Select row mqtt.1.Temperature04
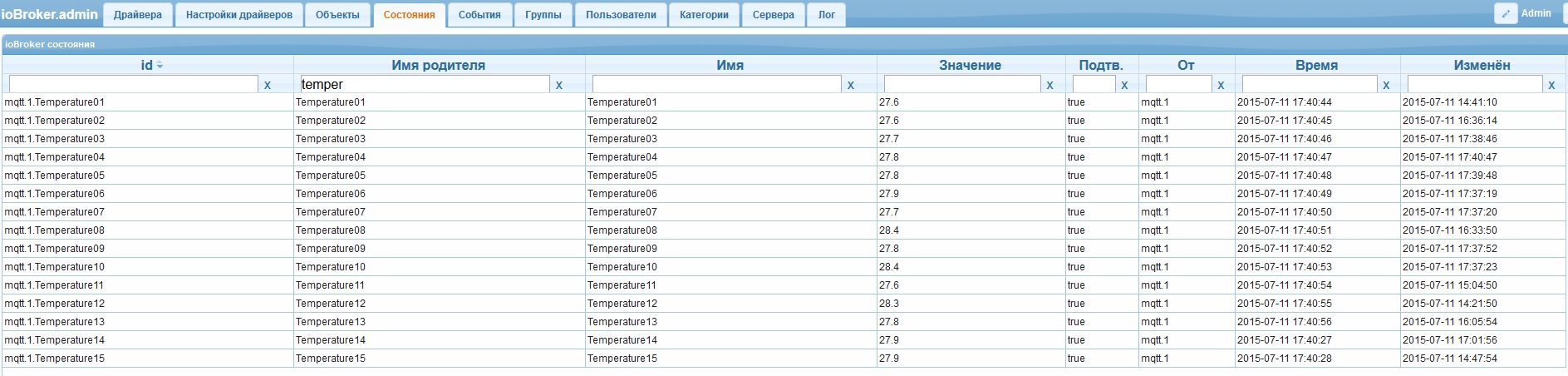The width and height of the screenshot is (1568, 376). [784, 157]
